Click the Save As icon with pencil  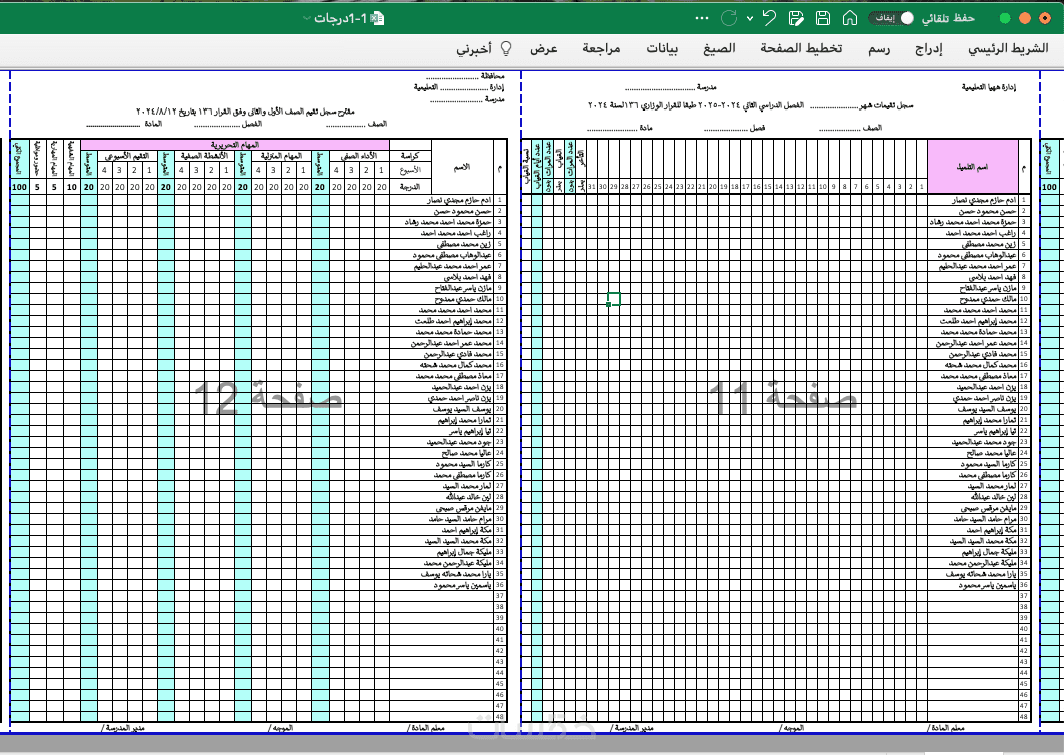point(797,18)
